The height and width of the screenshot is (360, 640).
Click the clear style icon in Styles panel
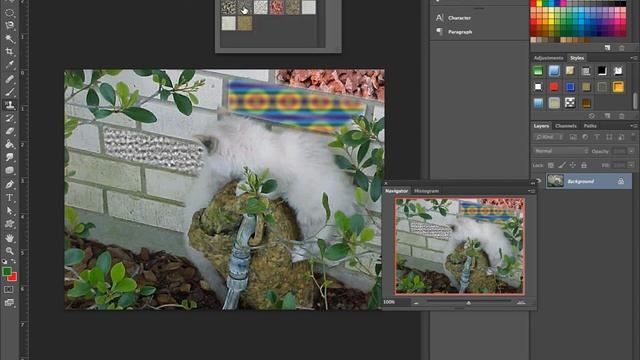tap(592, 116)
